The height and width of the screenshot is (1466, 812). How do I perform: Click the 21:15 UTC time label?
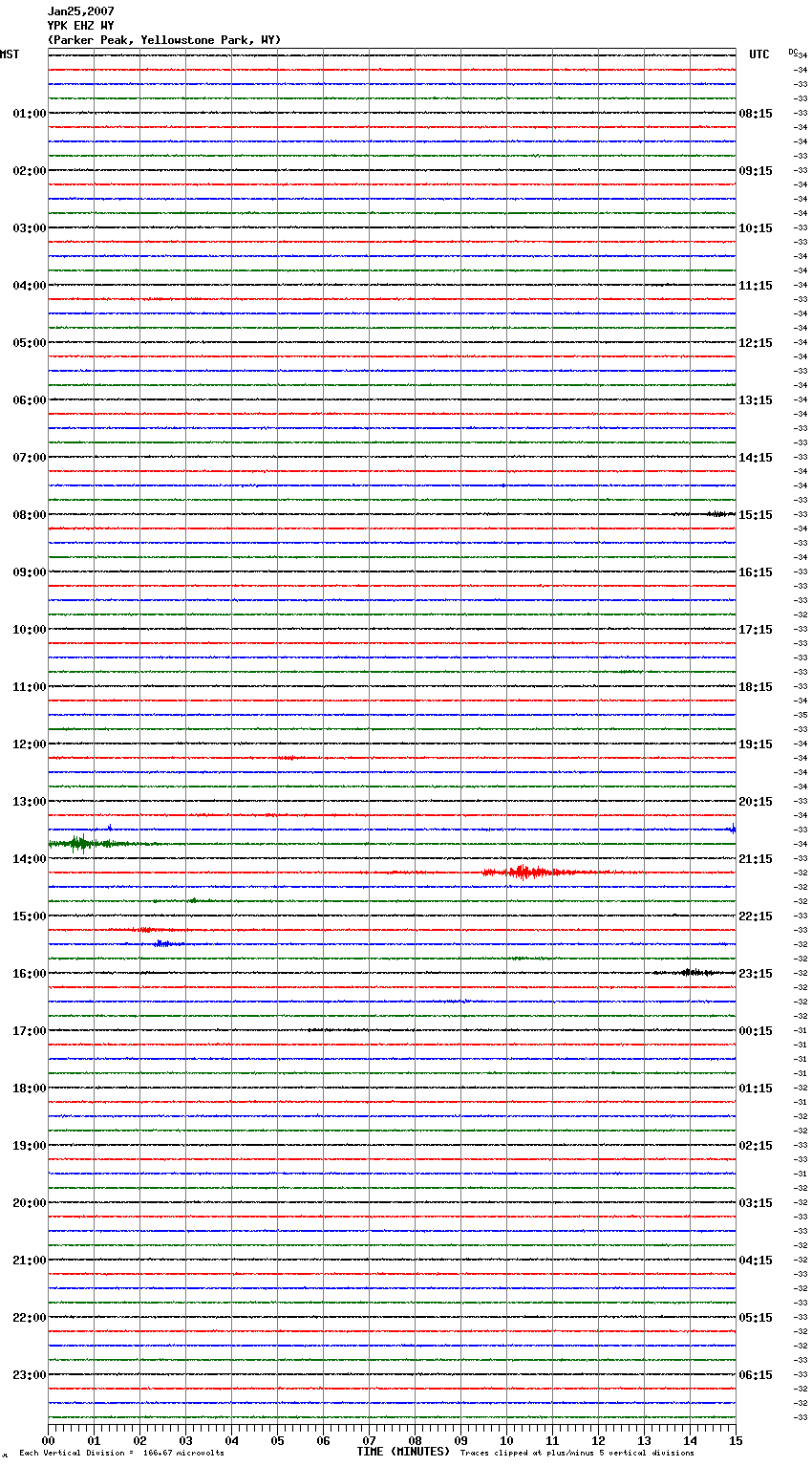[756, 859]
